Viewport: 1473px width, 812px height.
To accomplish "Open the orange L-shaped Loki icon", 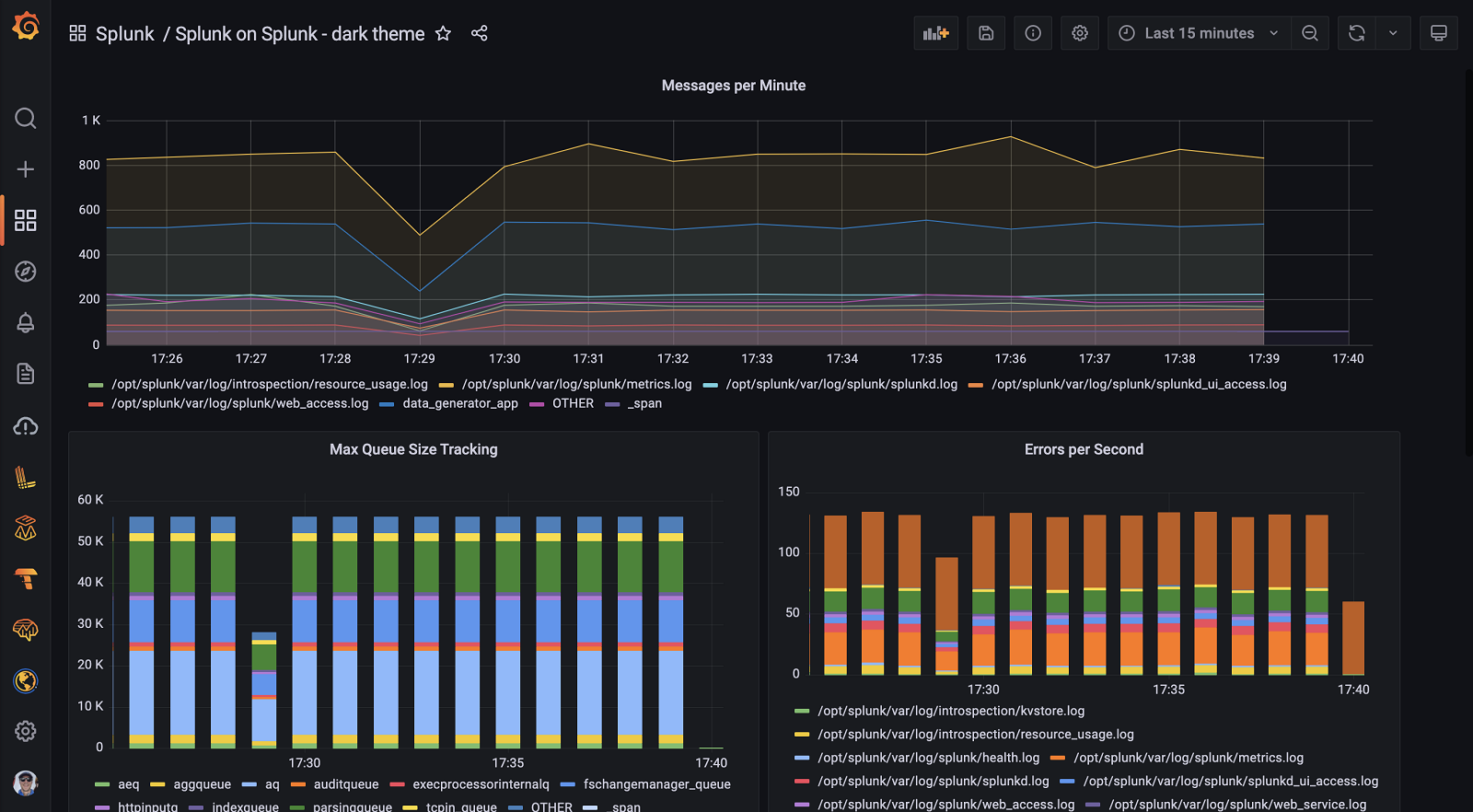I will (26, 477).
